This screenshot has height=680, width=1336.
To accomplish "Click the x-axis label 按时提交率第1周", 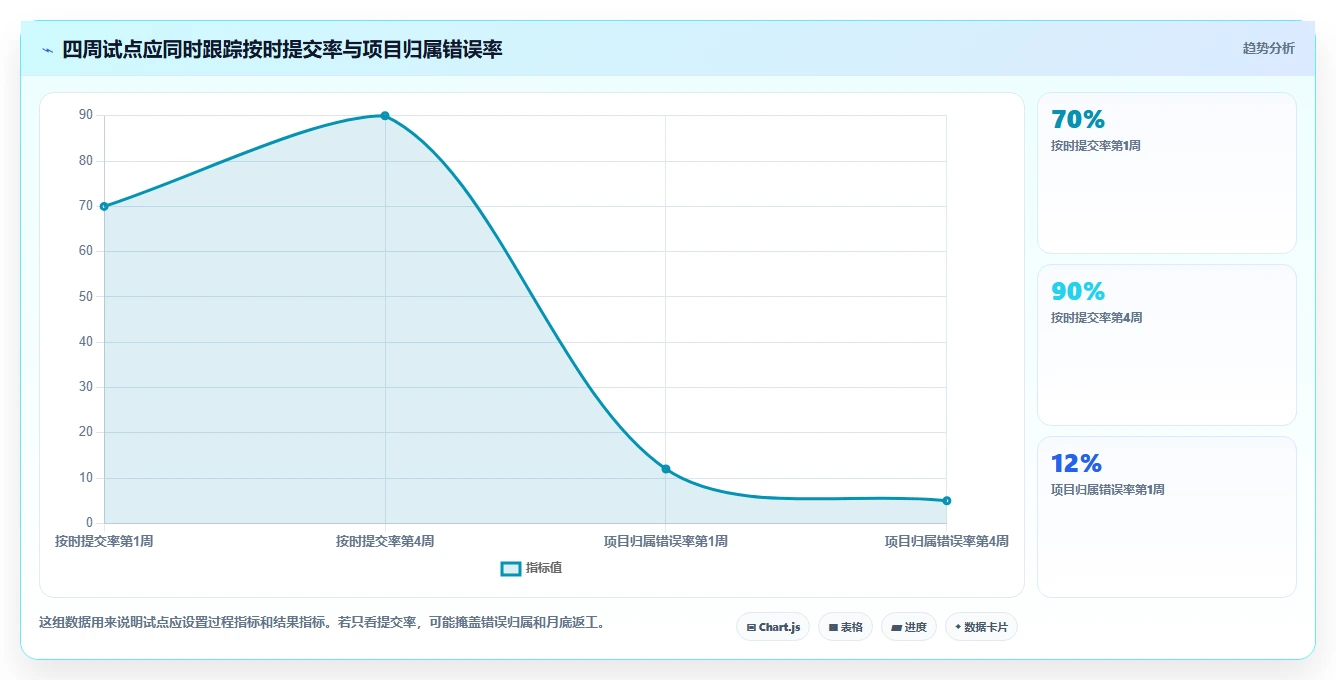I will click(104, 542).
